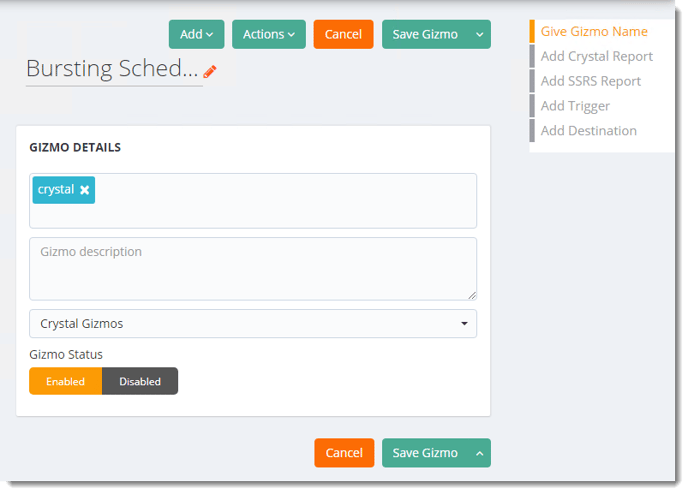Go to Add Crystal Report step
Screen dimensions: 688x494
(x=597, y=57)
